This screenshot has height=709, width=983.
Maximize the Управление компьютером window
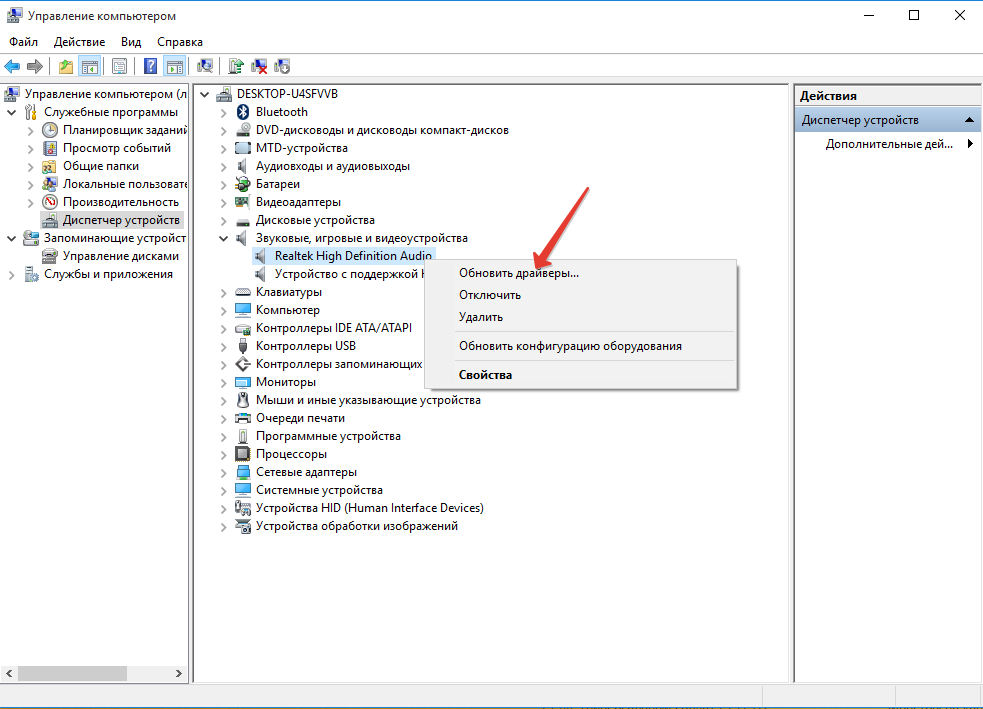(x=914, y=15)
